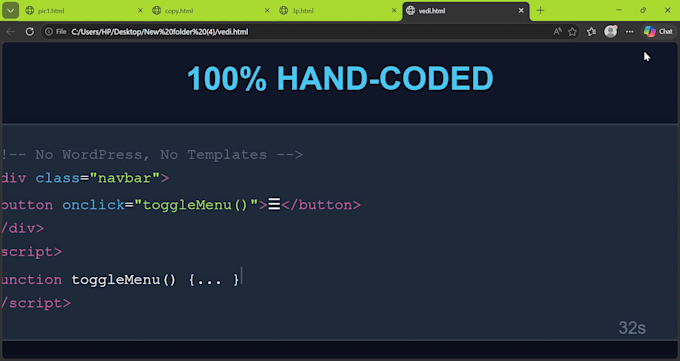Click the class="navbar" code line
This screenshot has height=361, width=680.
click(85, 178)
